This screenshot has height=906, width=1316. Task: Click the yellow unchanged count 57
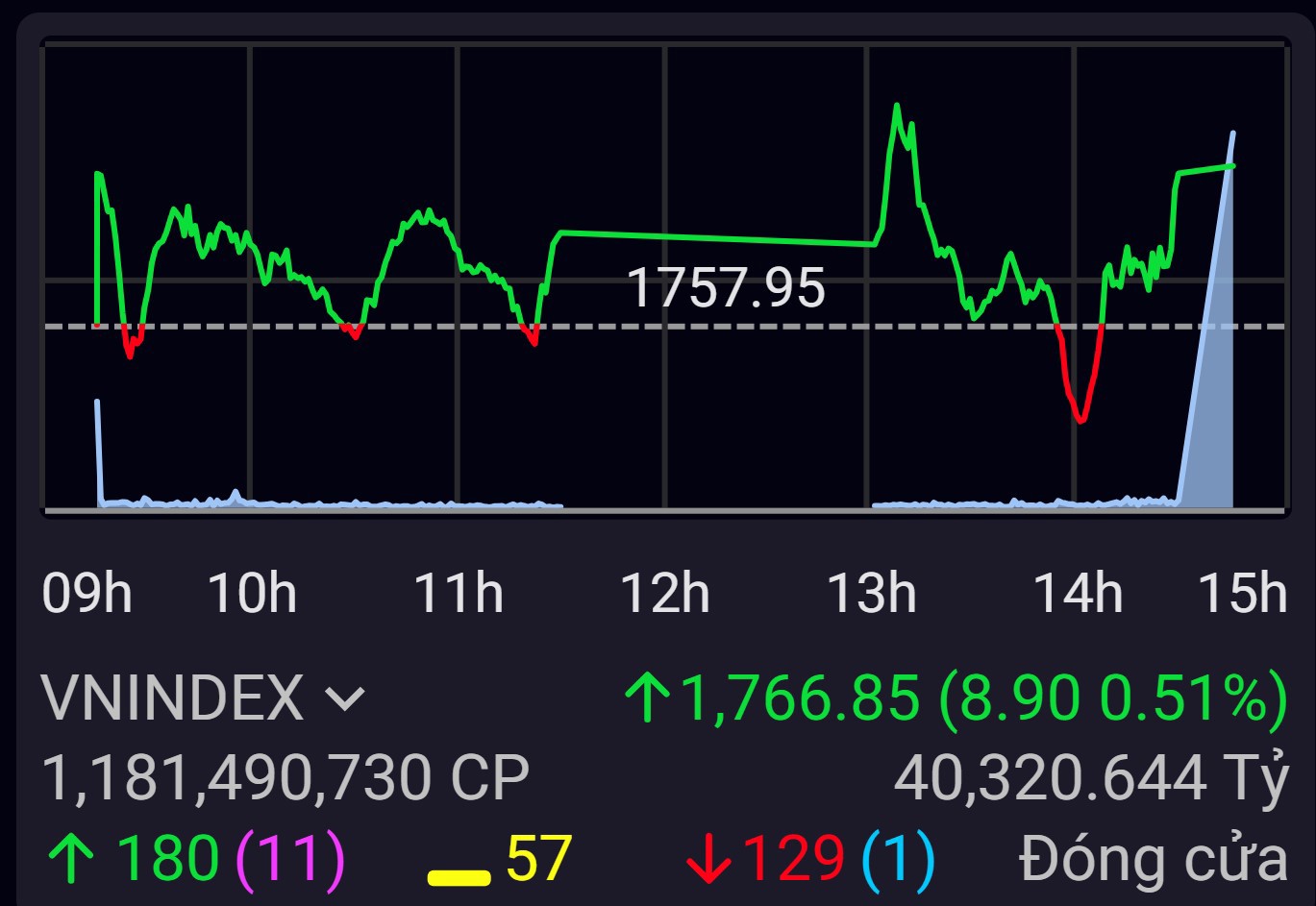[x=538, y=859]
